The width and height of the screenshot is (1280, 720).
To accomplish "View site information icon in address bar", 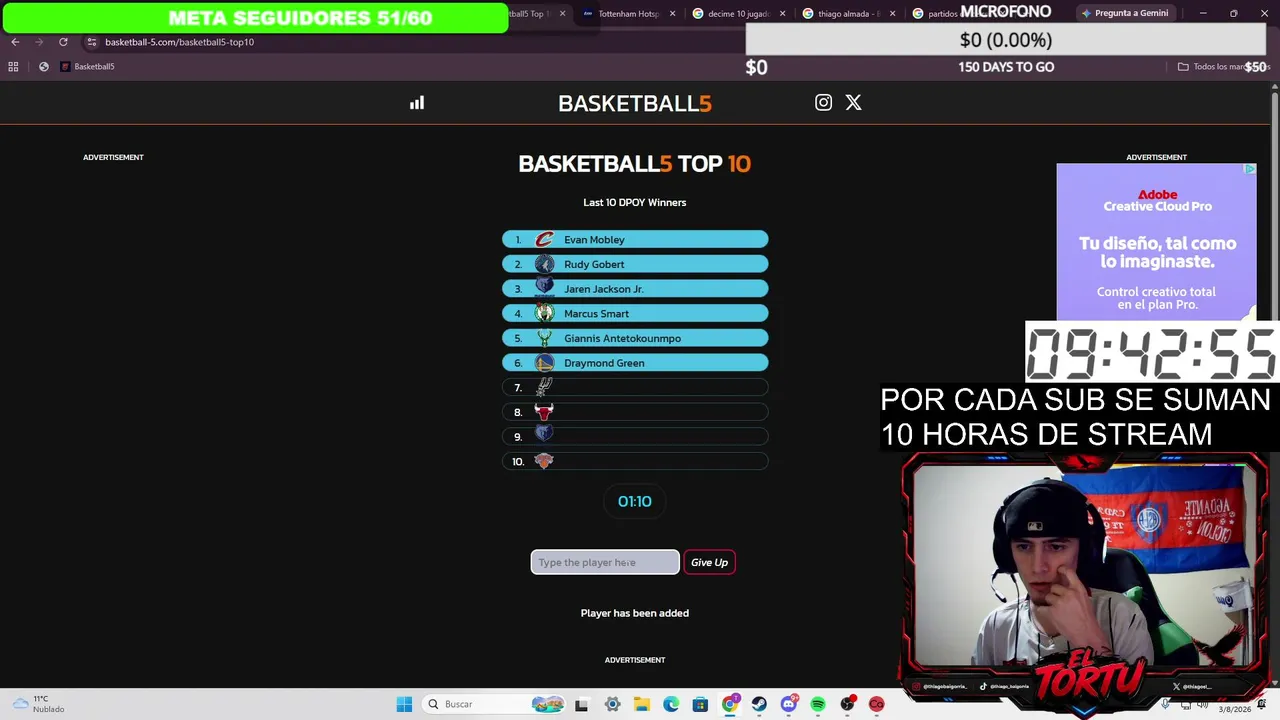I will tap(91, 42).
